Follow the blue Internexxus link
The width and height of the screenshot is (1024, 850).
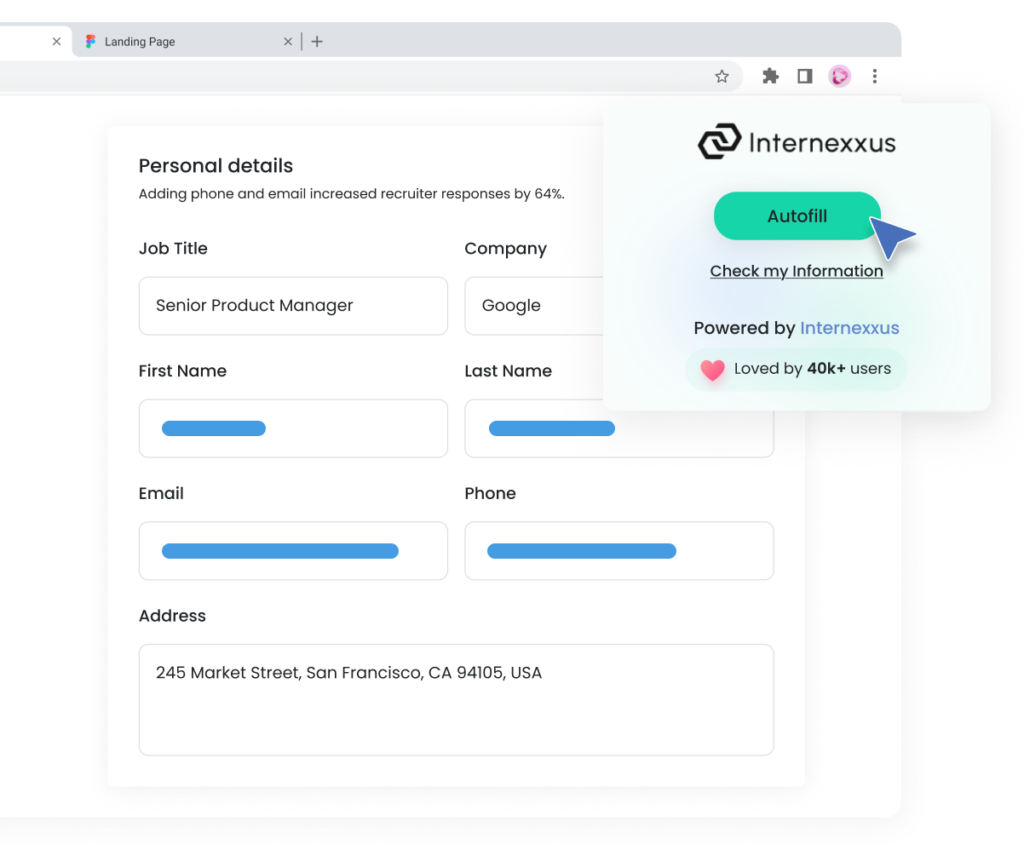pyautogui.click(x=849, y=328)
